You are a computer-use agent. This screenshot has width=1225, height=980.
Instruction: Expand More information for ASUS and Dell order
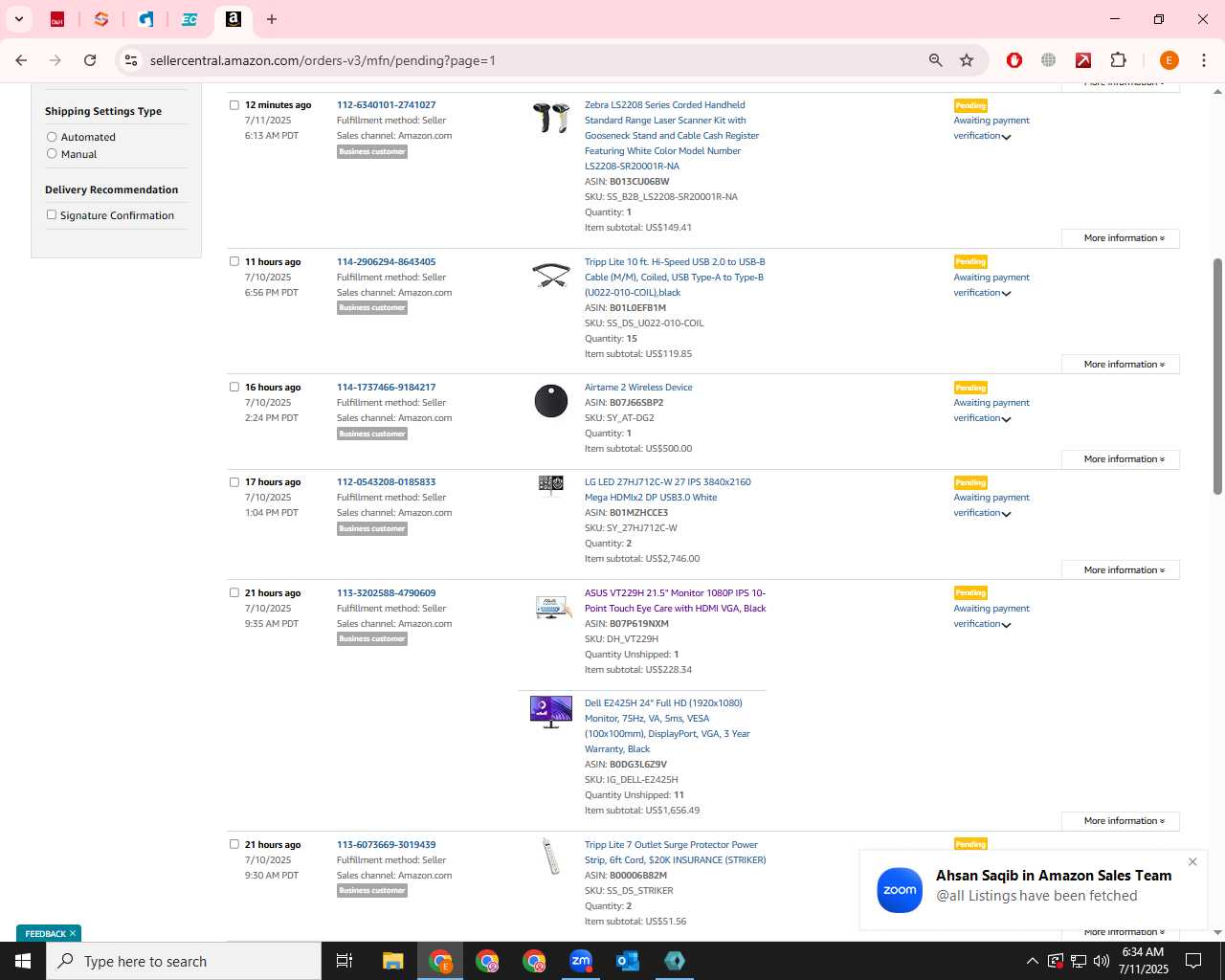[1121, 821]
